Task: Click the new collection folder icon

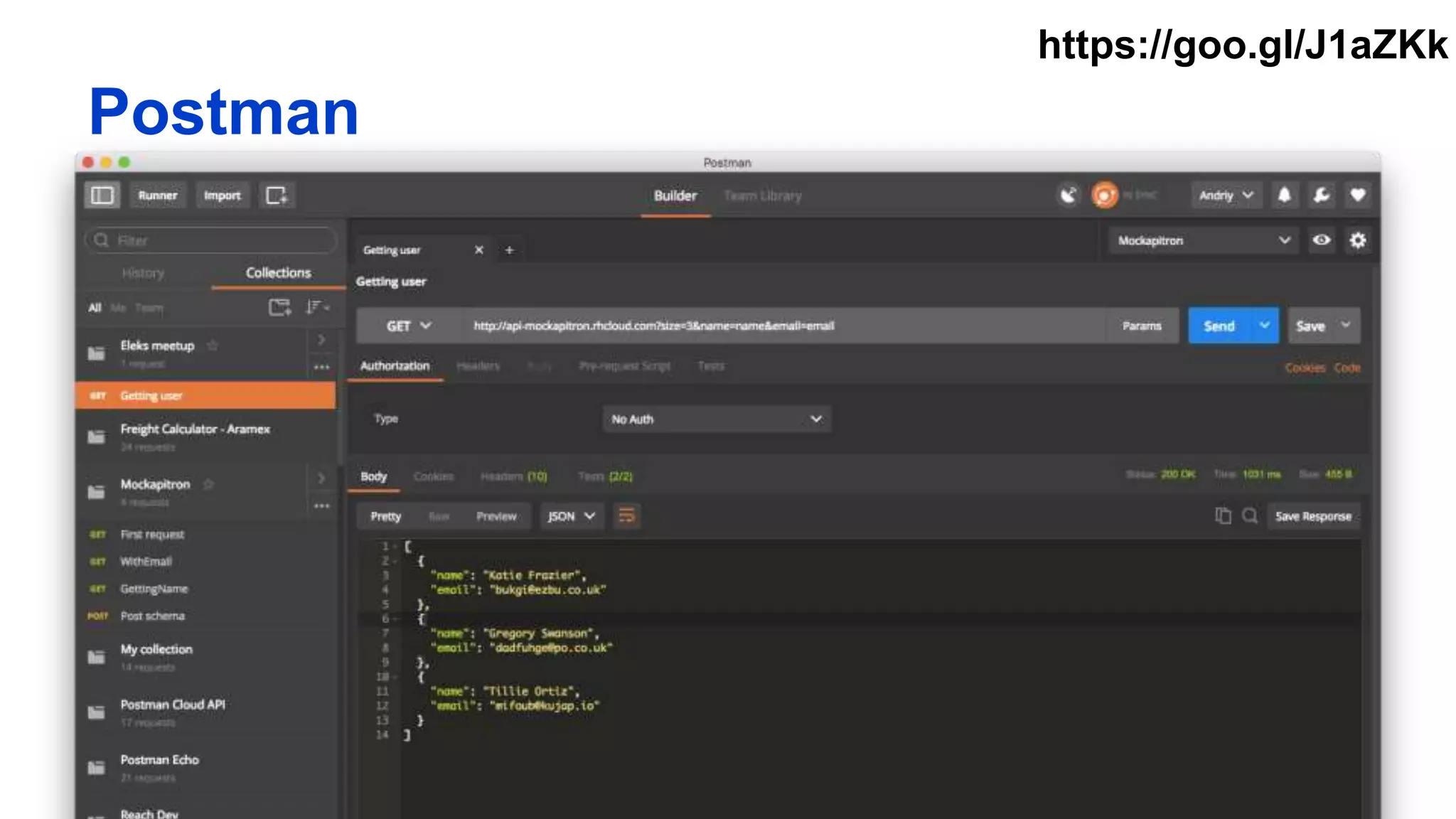Action: click(279, 307)
